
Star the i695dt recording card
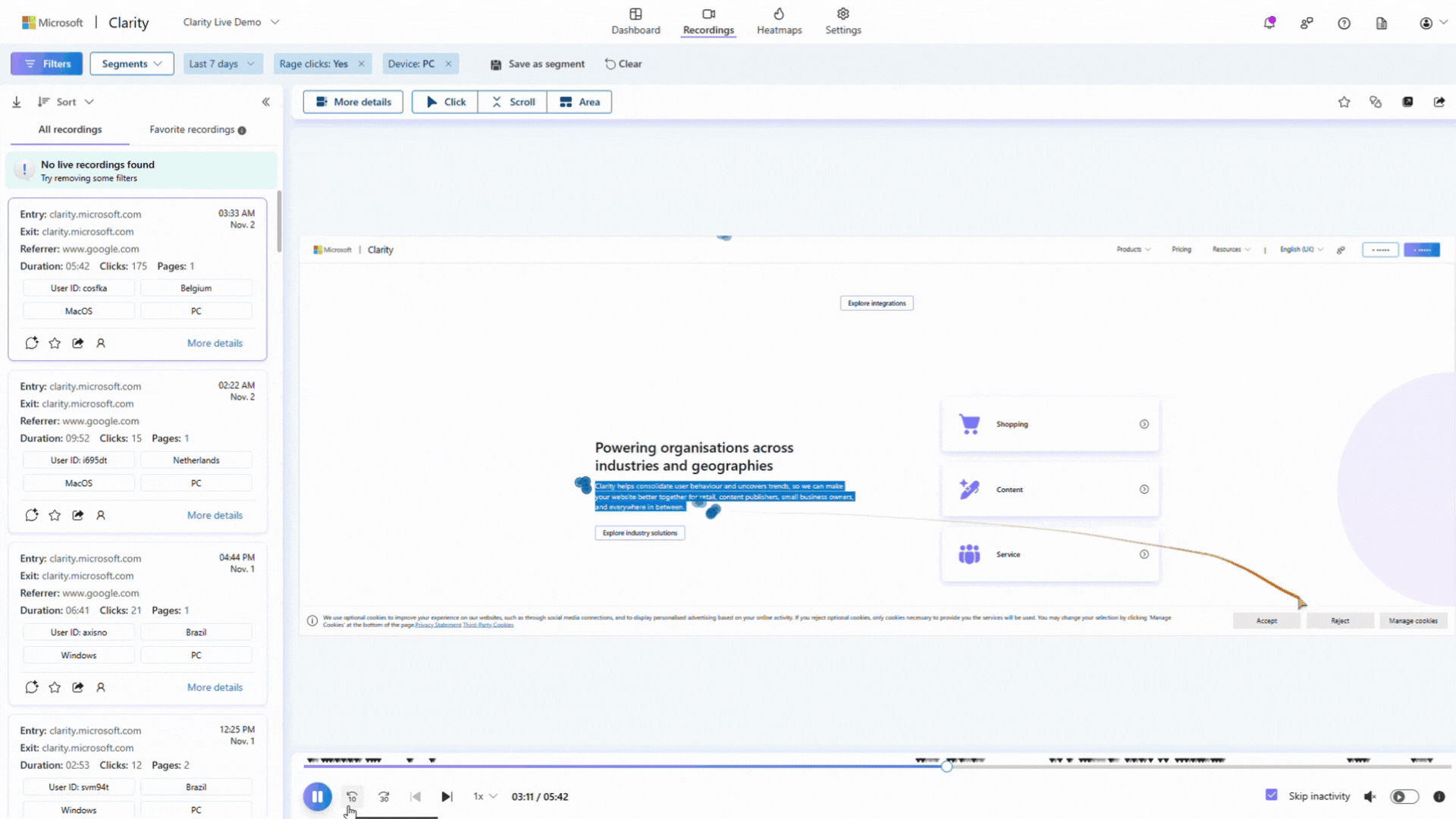(55, 515)
